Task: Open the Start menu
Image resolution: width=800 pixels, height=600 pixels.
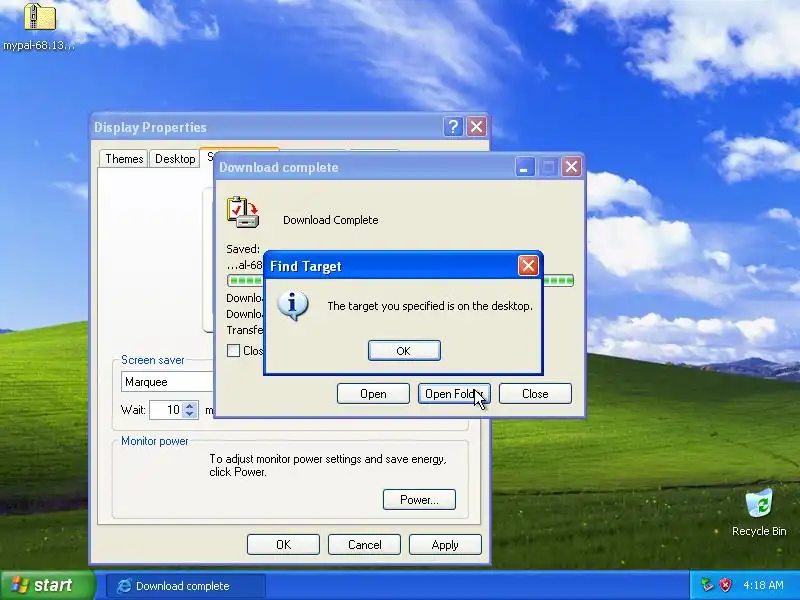Action: click(x=47, y=585)
